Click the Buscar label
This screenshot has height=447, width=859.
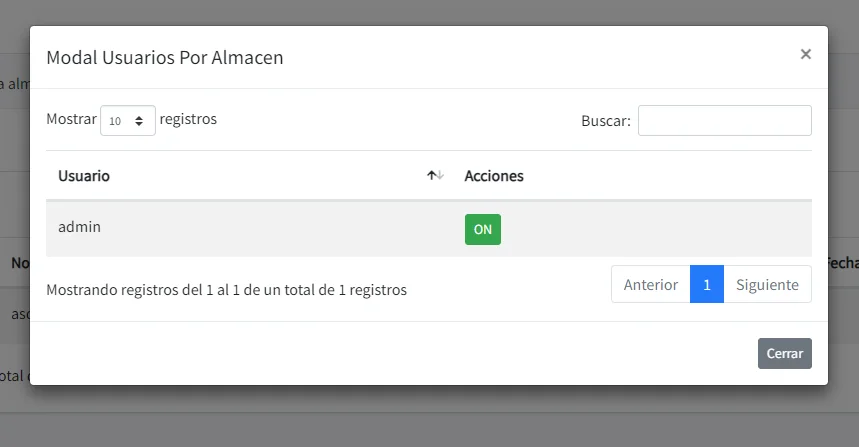[x=605, y=121]
